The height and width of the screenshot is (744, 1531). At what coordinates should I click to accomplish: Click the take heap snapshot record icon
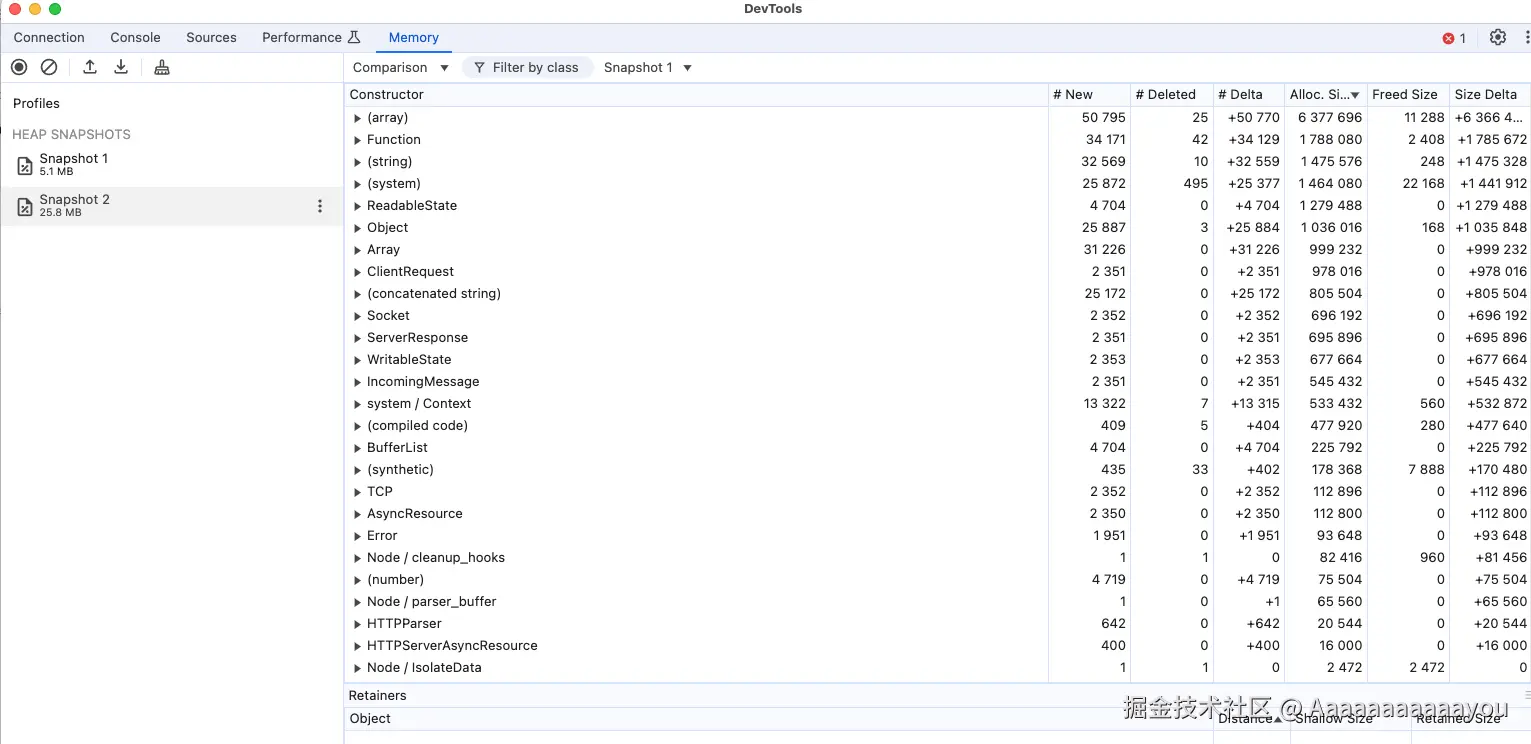point(19,67)
